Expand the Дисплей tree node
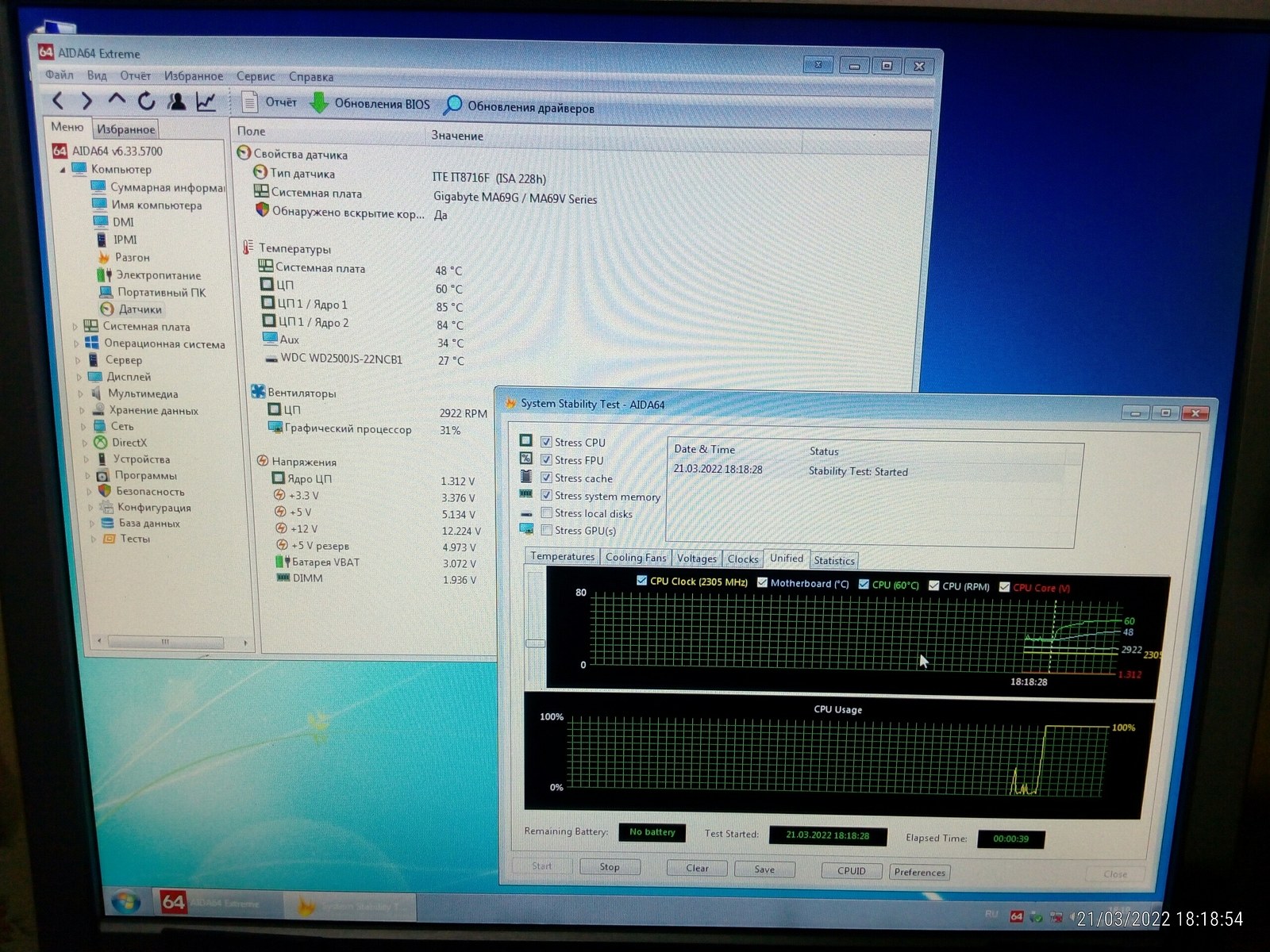 point(79,377)
